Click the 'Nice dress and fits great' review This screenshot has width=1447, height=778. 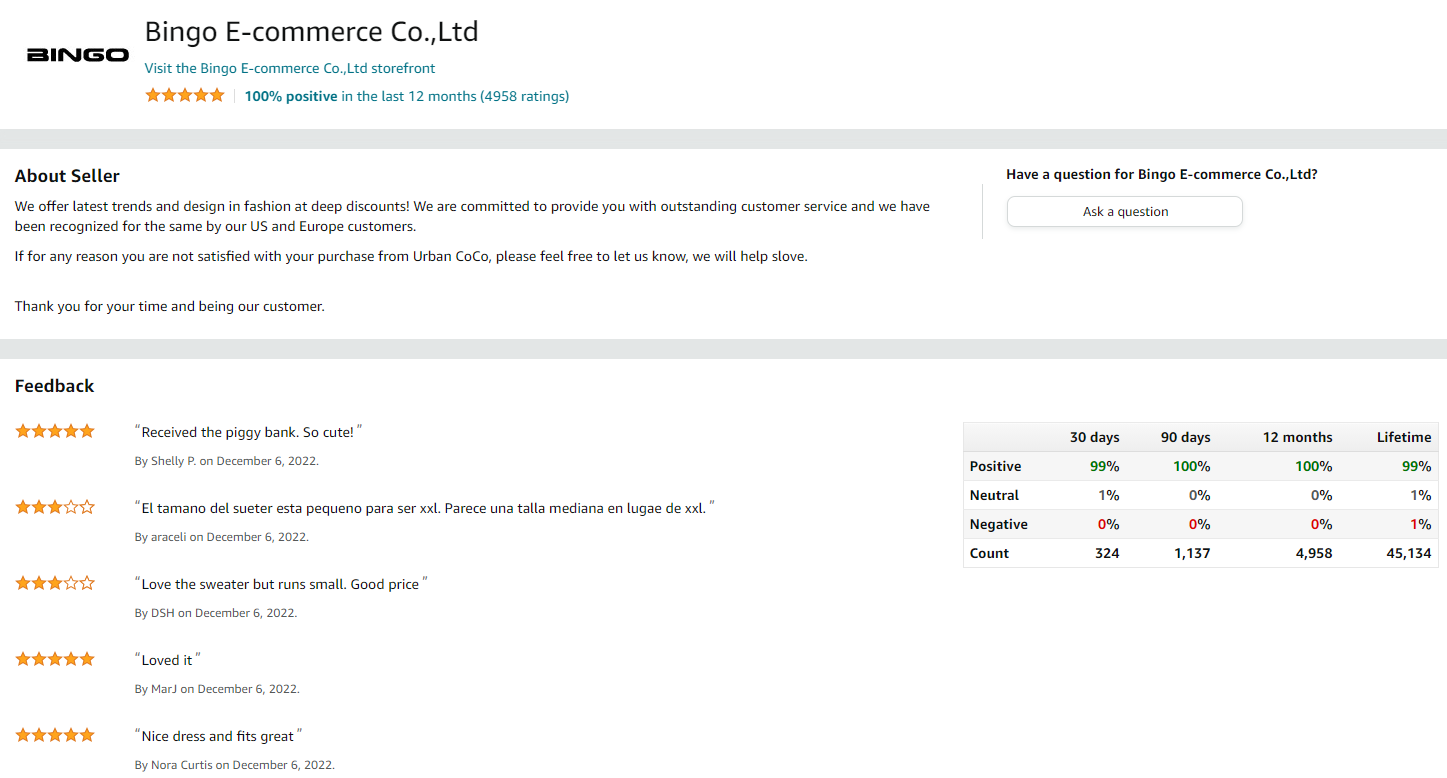click(x=218, y=736)
